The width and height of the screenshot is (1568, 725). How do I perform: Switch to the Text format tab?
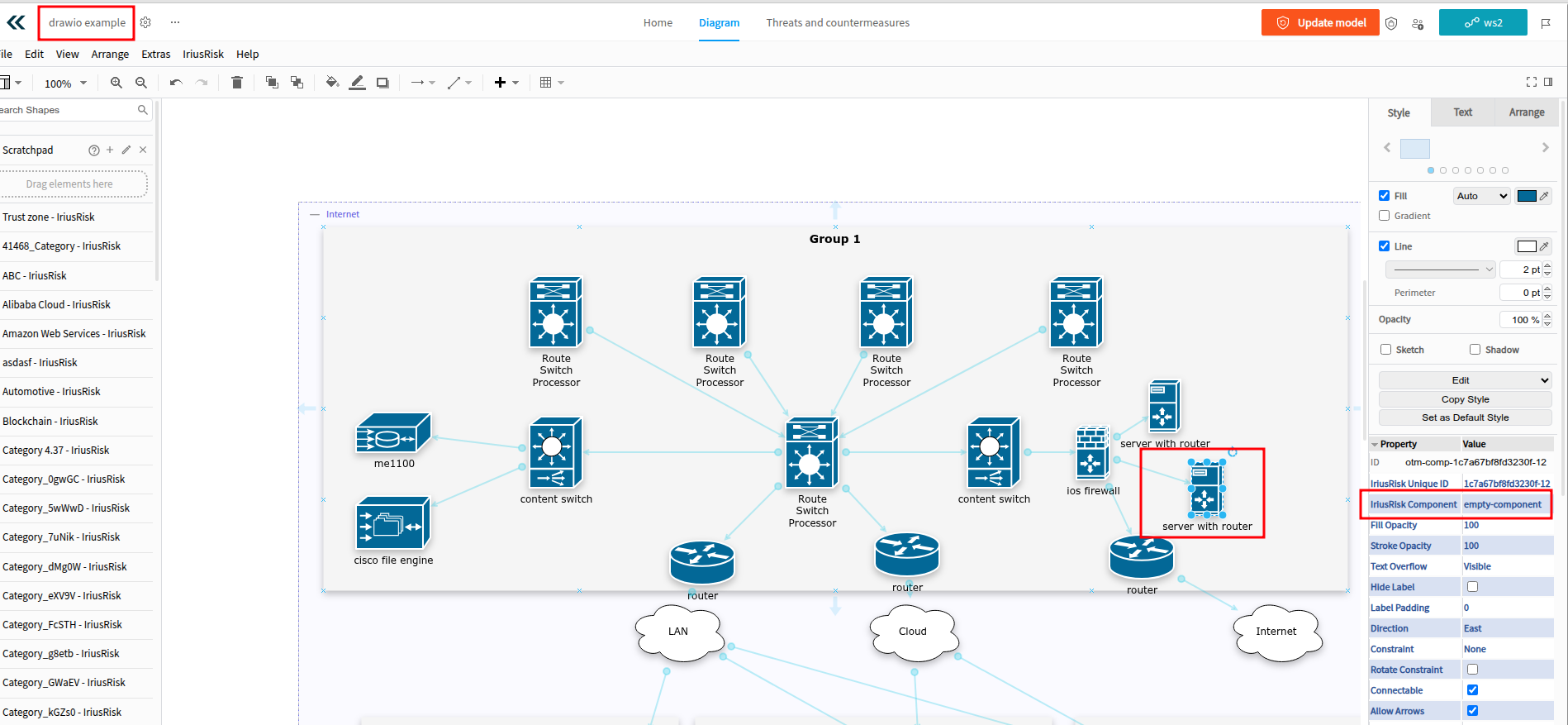click(1463, 112)
